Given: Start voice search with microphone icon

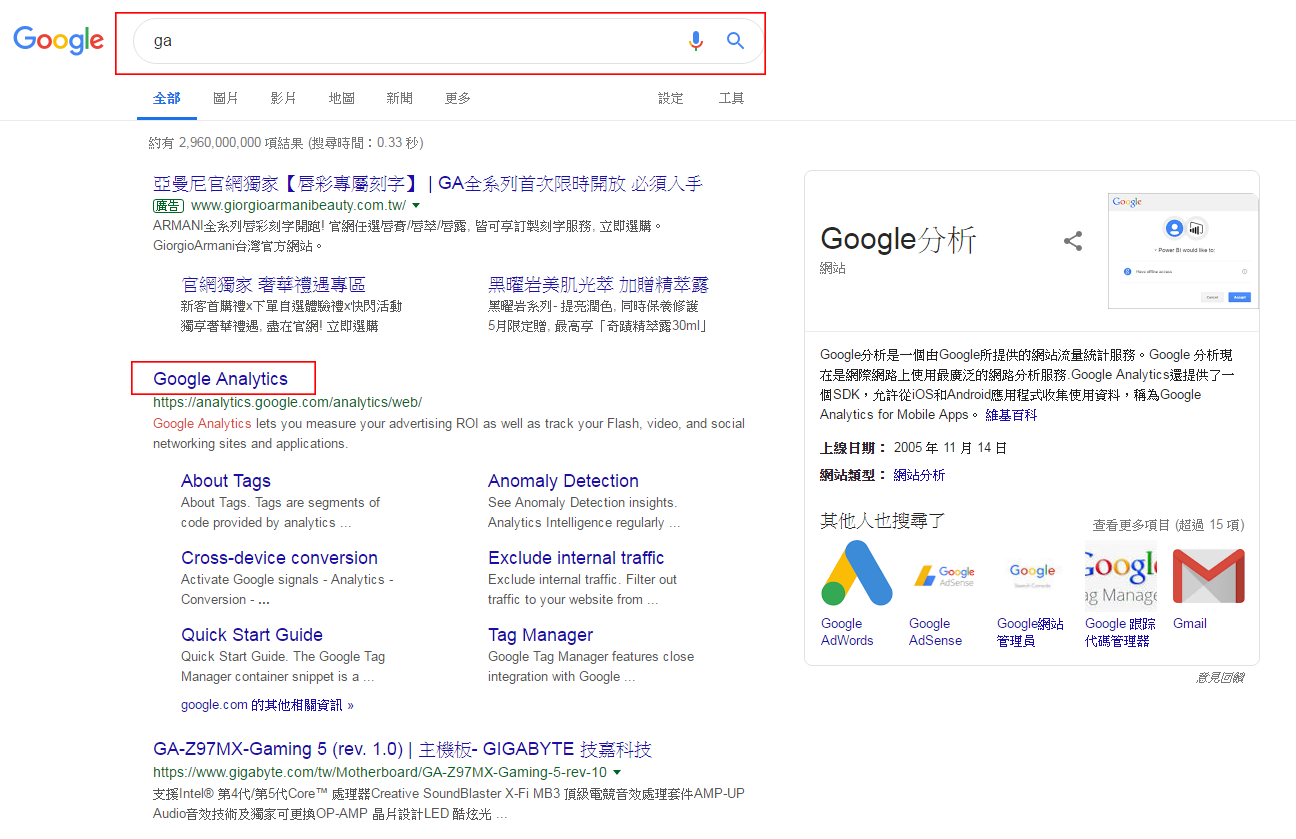Looking at the screenshot, I should tap(696, 41).
